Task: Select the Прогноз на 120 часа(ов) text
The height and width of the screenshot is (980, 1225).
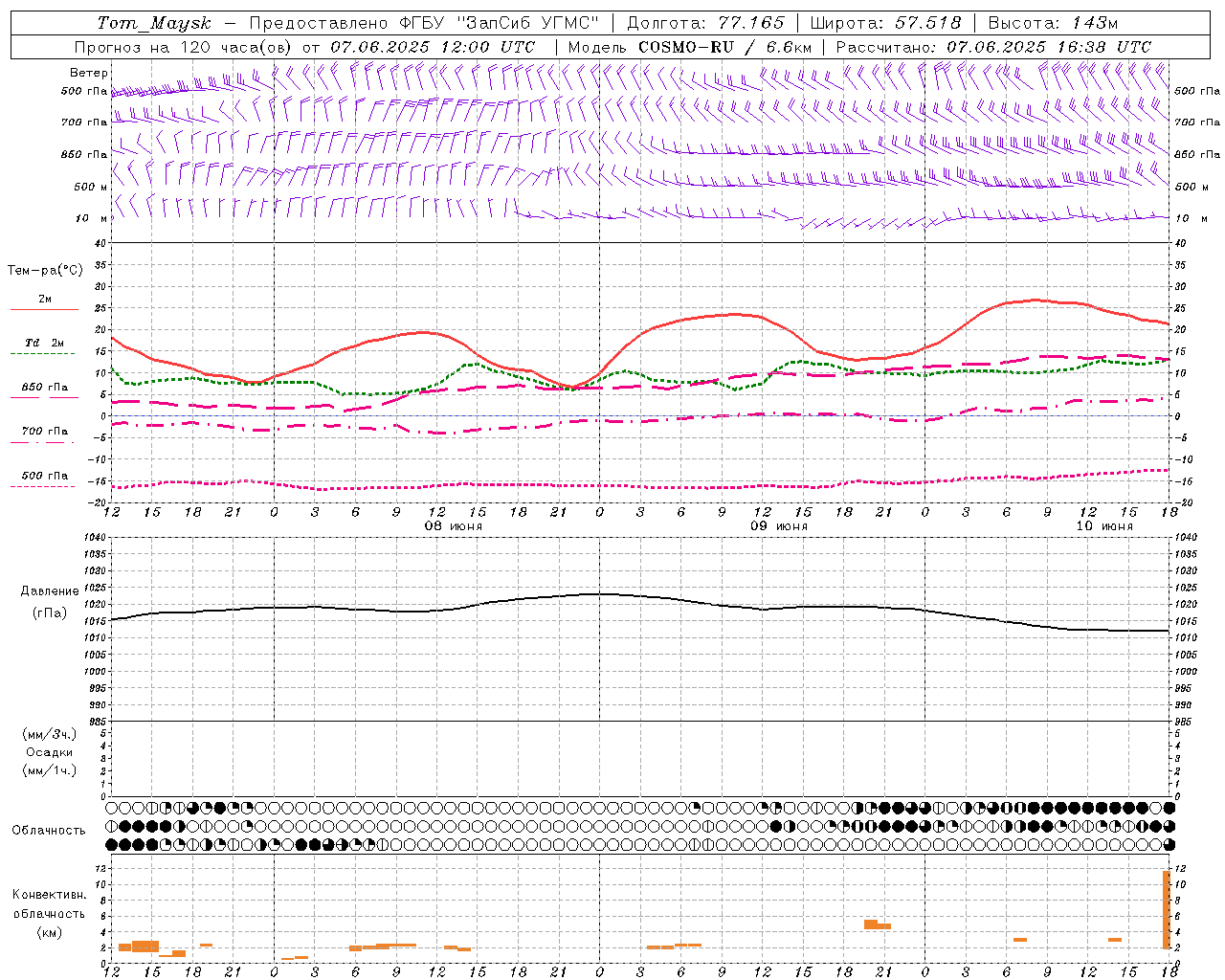Action: coord(184,47)
